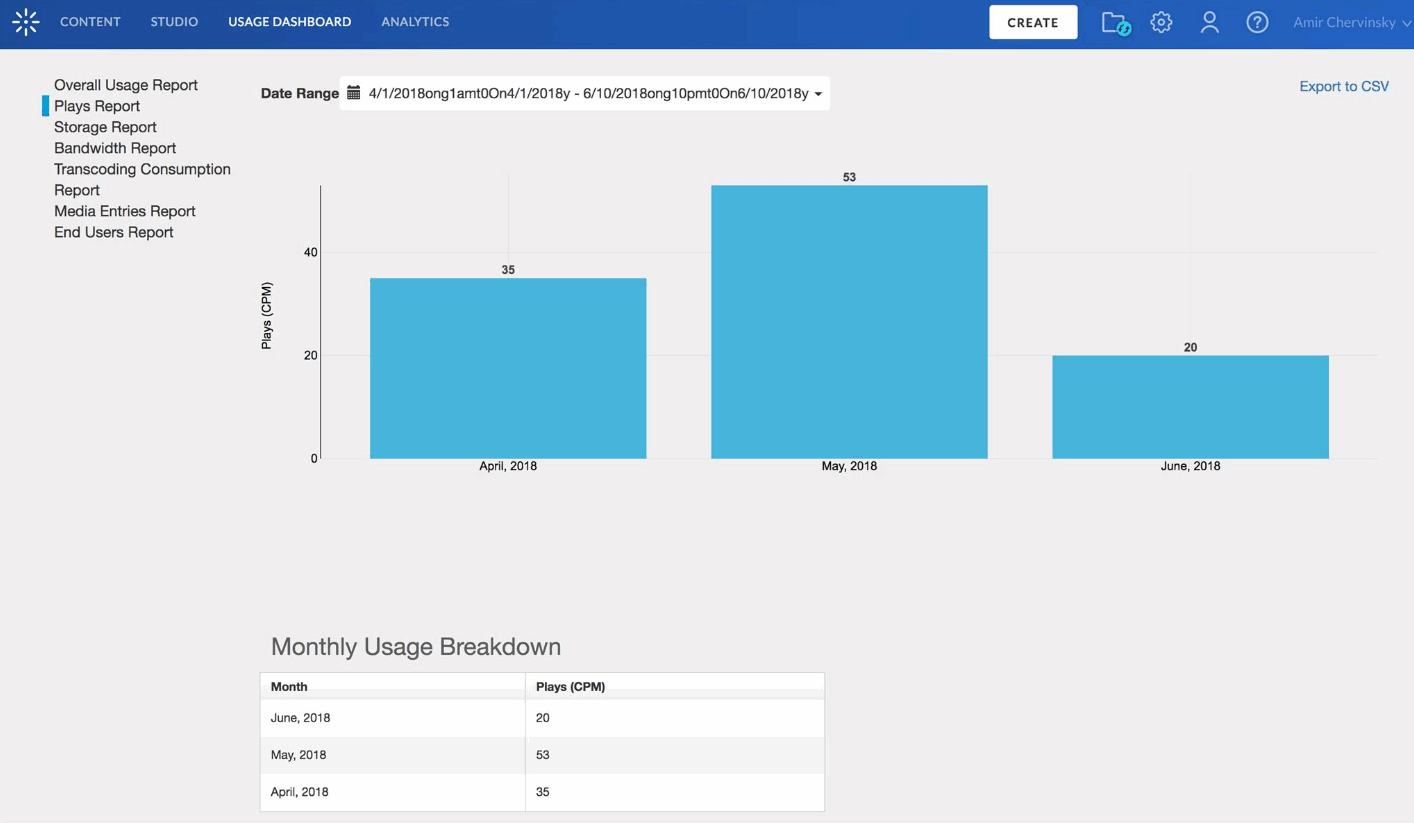This screenshot has height=823, width=1414.
Task: Select the Usage Dashboard tab
Action: point(289,22)
